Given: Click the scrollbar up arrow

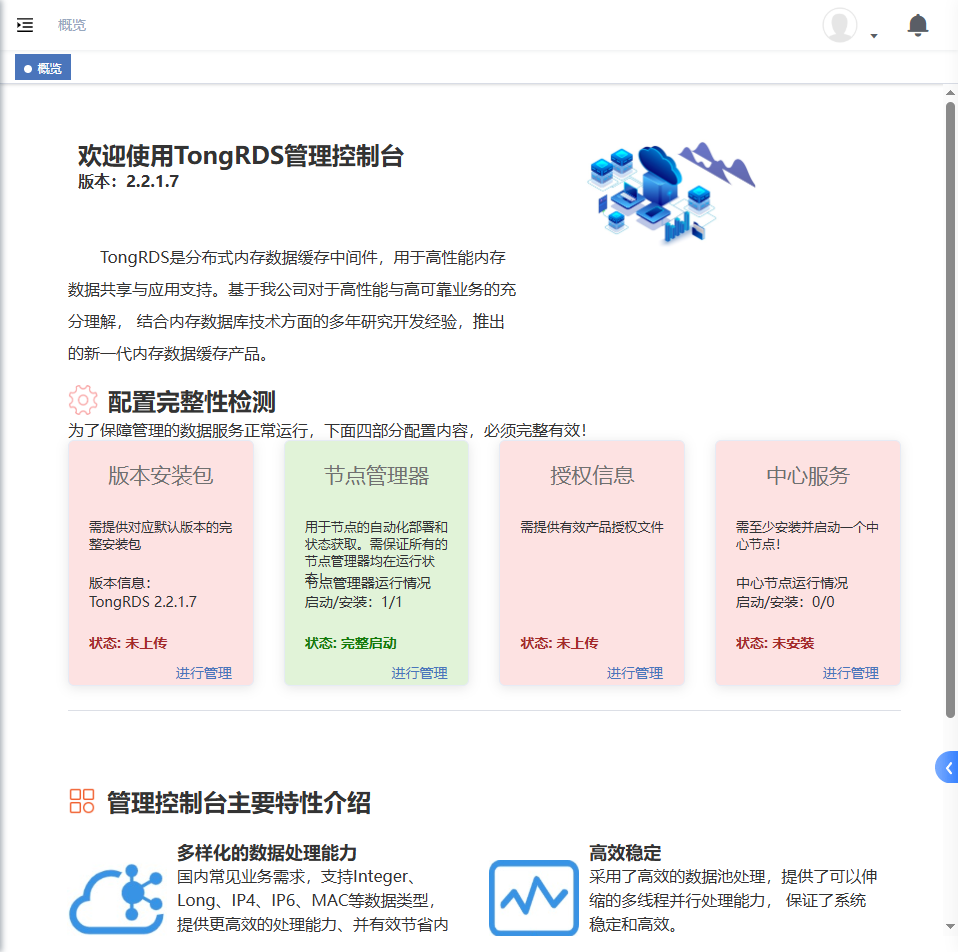Looking at the screenshot, I should point(950,93).
